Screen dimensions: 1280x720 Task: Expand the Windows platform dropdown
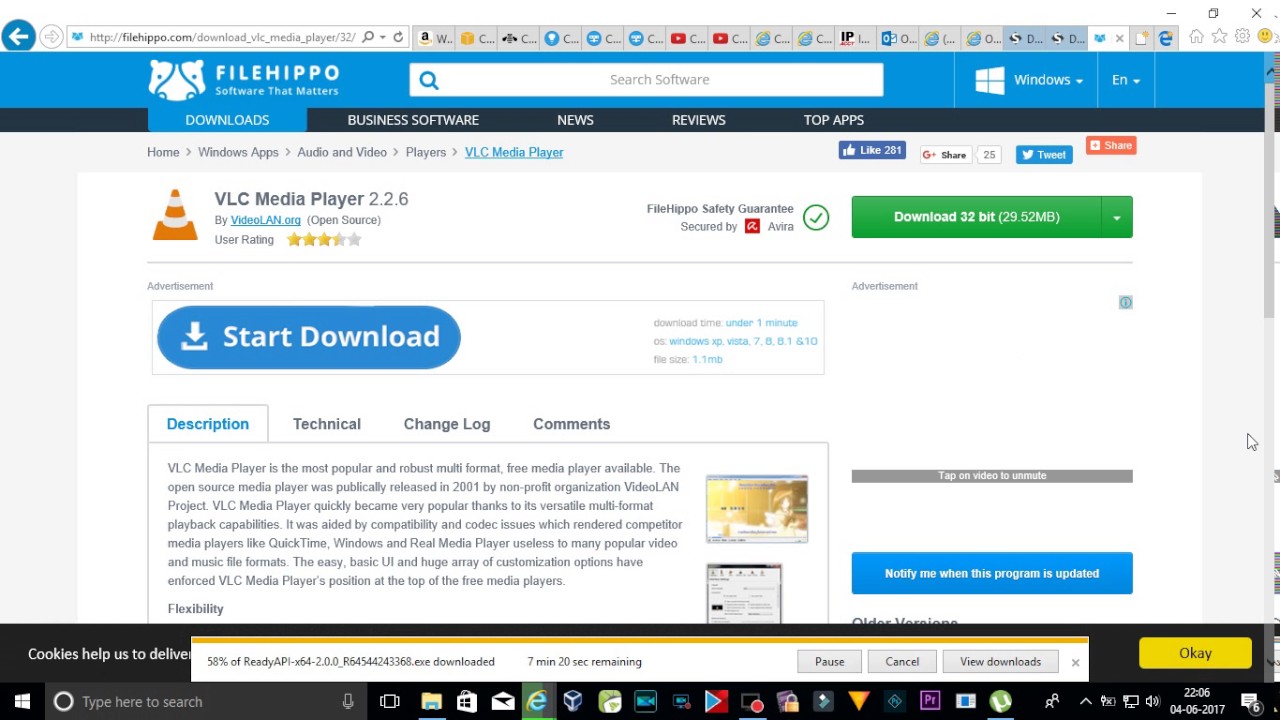click(1029, 80)
